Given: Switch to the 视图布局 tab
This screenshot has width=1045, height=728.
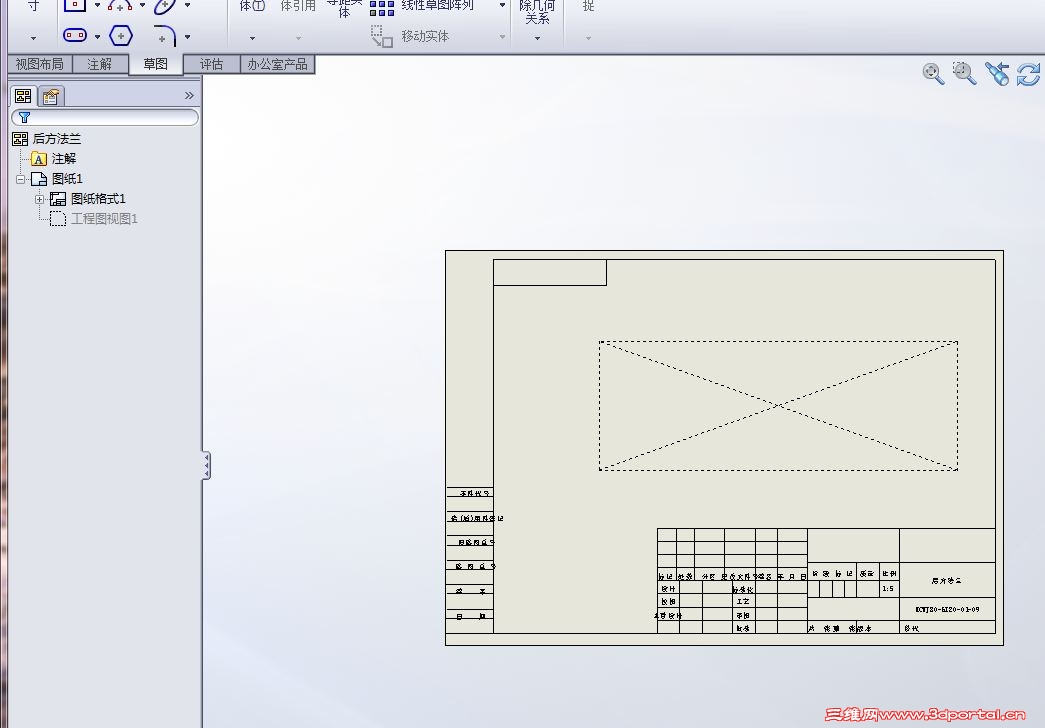Looking at the screenshot, I should 39,64.
